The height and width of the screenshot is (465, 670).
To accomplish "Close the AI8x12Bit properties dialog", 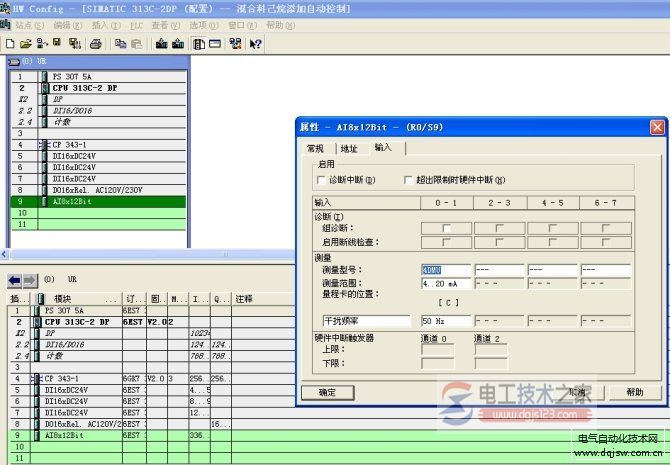I will (x=657, y=127).
